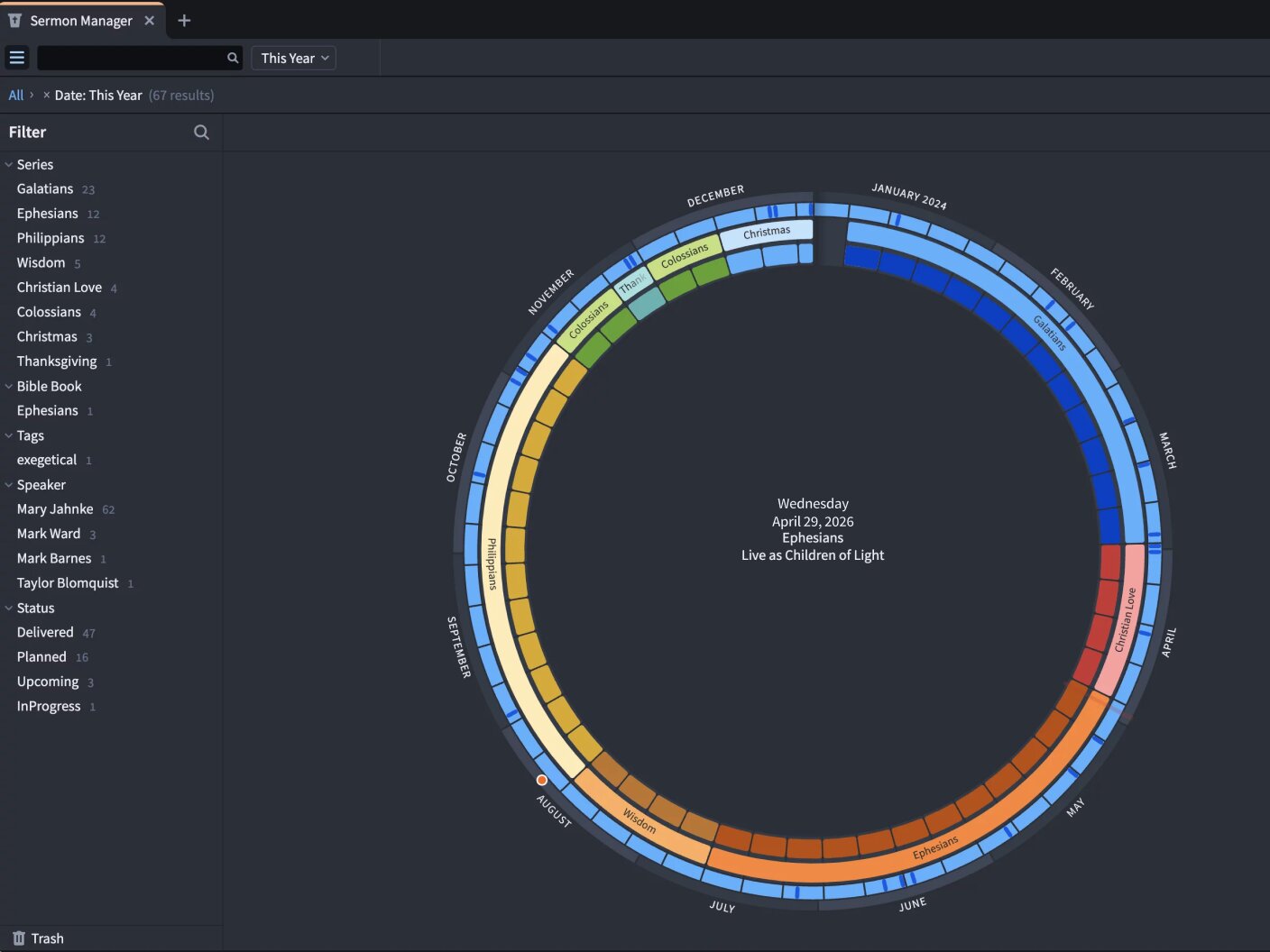Open a new tab with plus icon
1270x952 pixels.
[184, 21]
